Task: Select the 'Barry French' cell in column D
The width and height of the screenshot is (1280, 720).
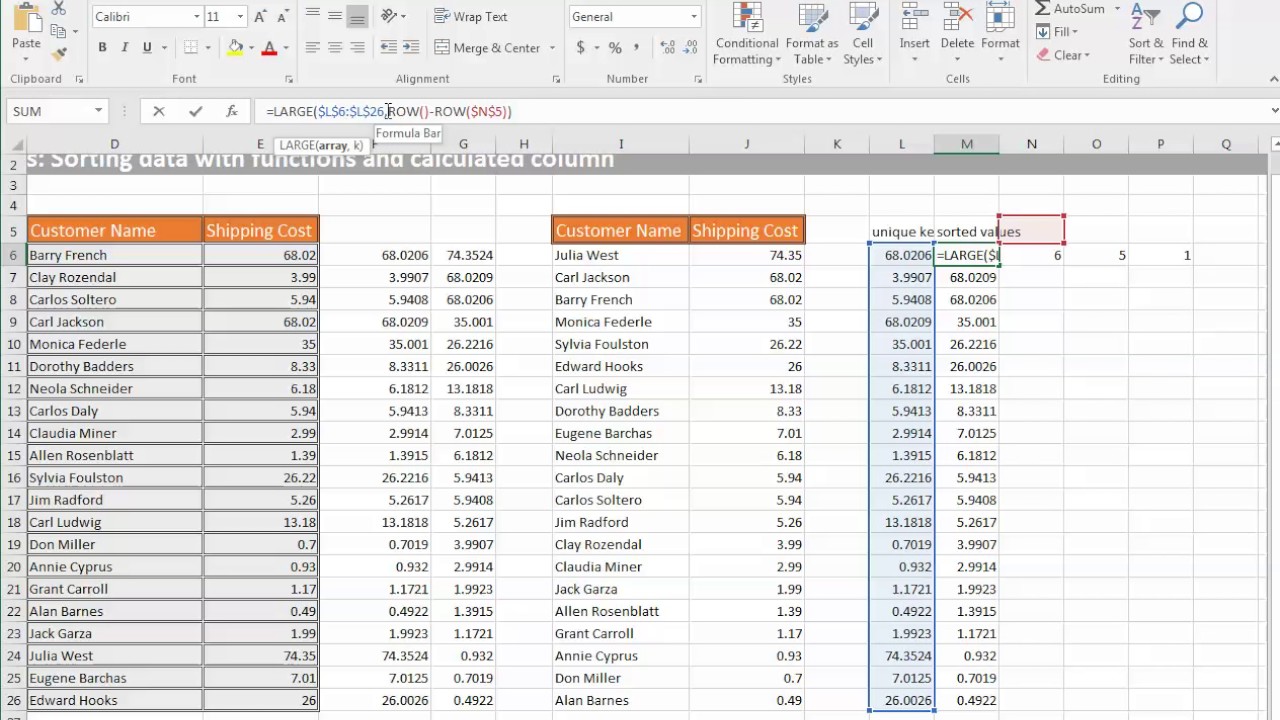Action: [114, 255]
